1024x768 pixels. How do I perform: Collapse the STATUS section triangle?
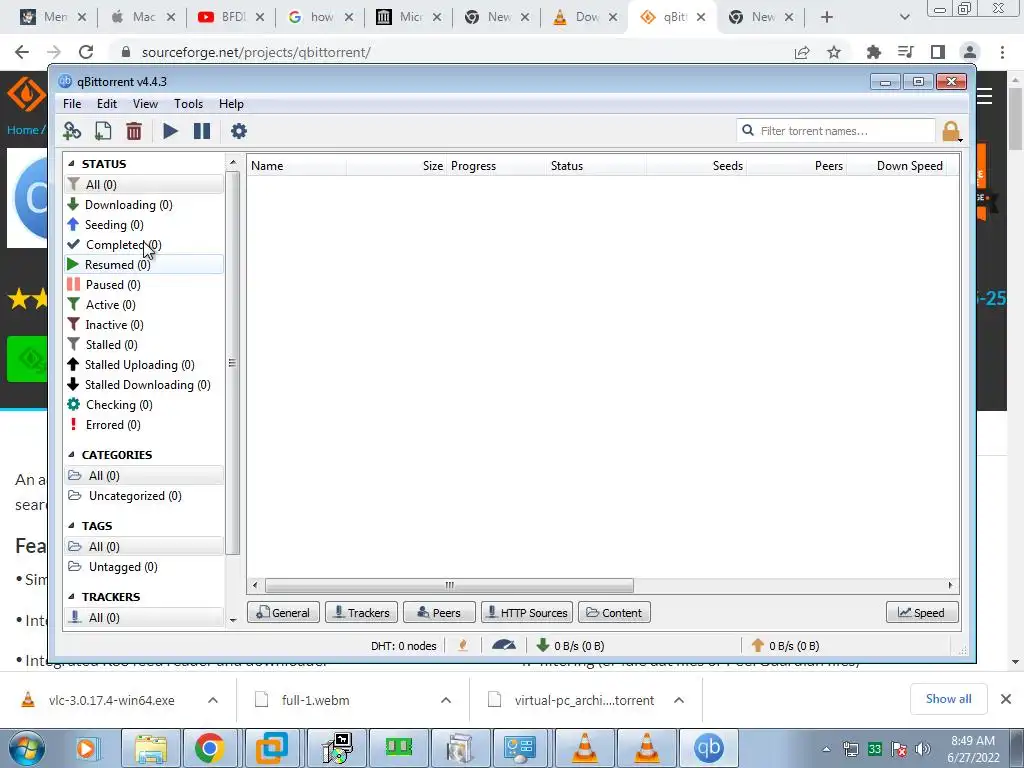(72, 164)
